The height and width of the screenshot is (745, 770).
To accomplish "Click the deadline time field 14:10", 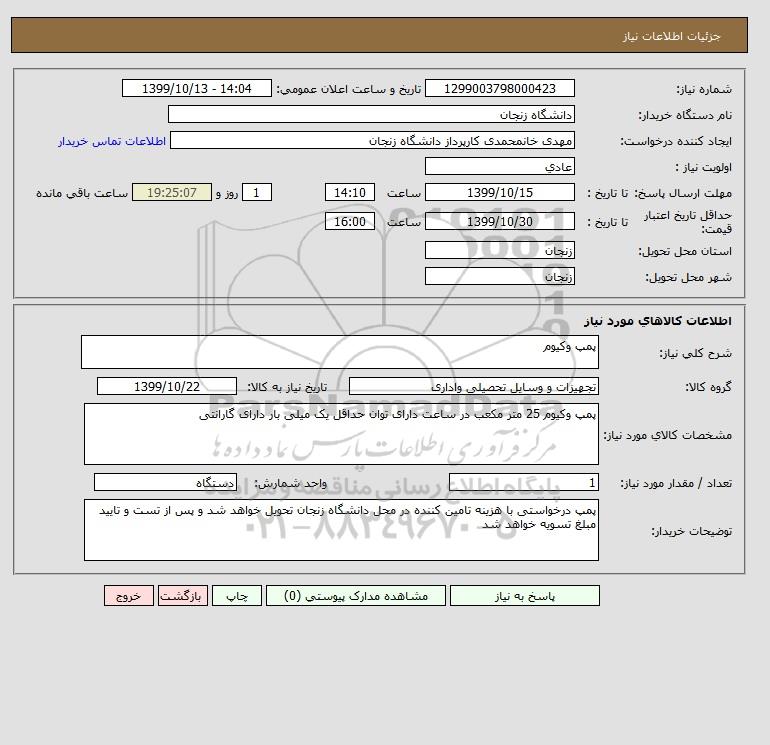I will (350, 192).
